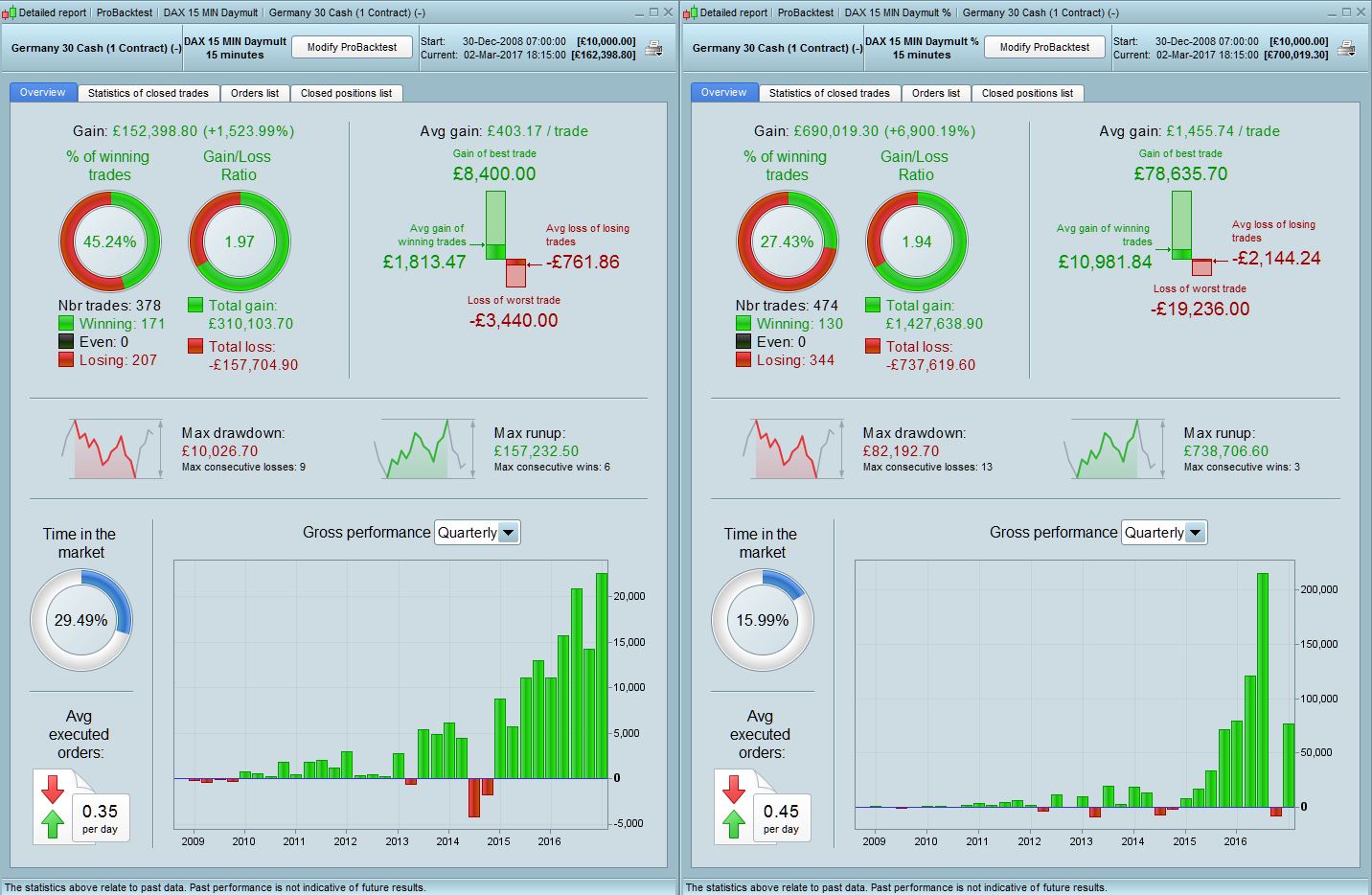Click the candlestick icon in right title bar

click(691, 12)
